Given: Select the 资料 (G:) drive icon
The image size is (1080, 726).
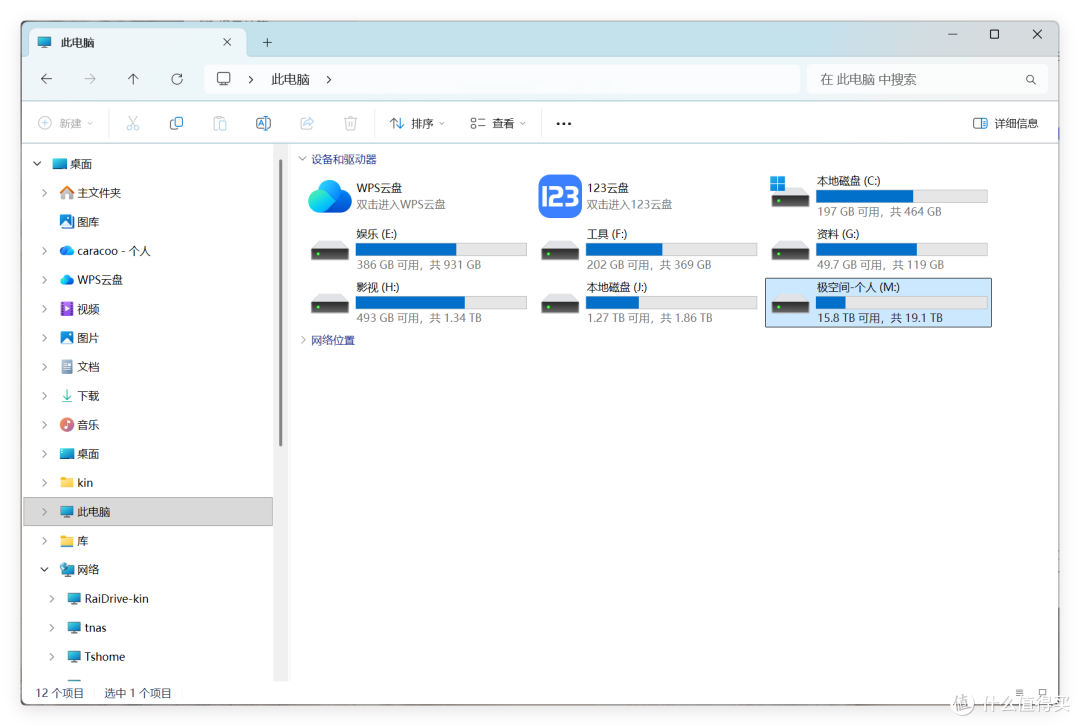Looking at the screenshot, I should [790, 250].
